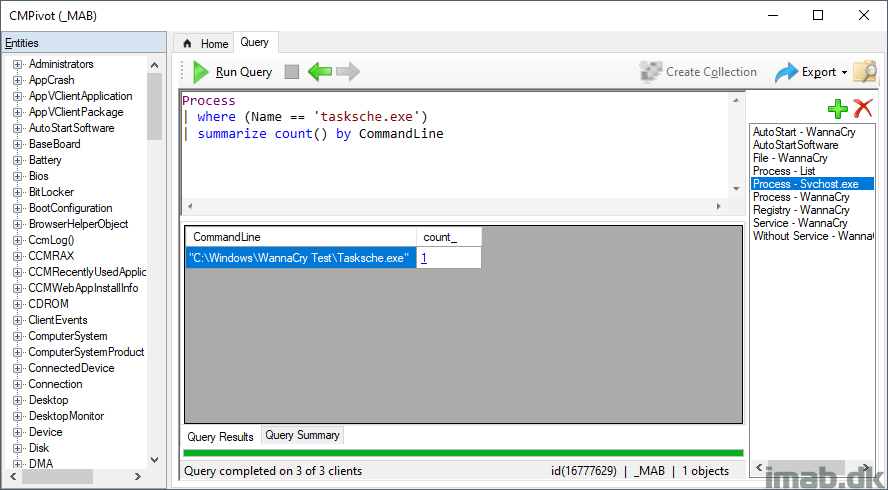Select favorite Service - WannaCry

(x=800, y=223)
